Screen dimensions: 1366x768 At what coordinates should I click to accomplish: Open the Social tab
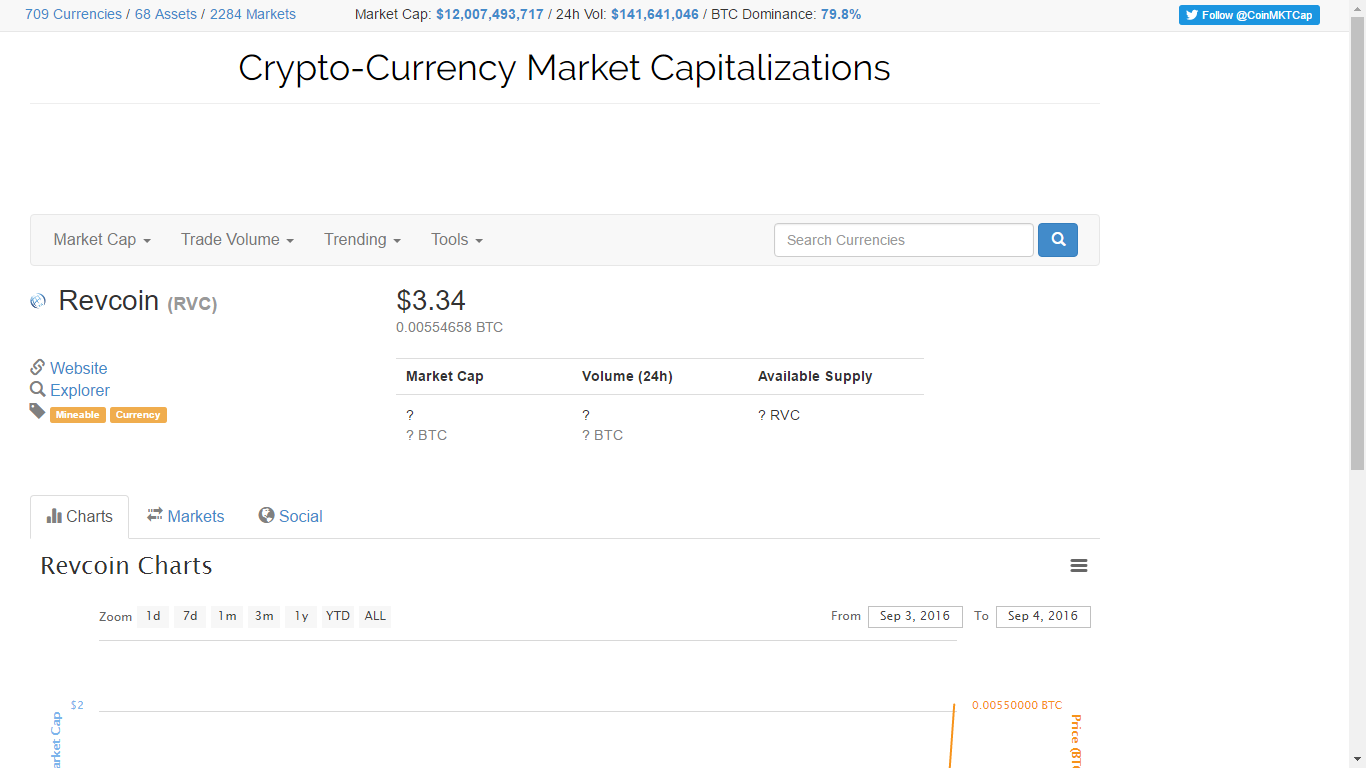[290, 516]
